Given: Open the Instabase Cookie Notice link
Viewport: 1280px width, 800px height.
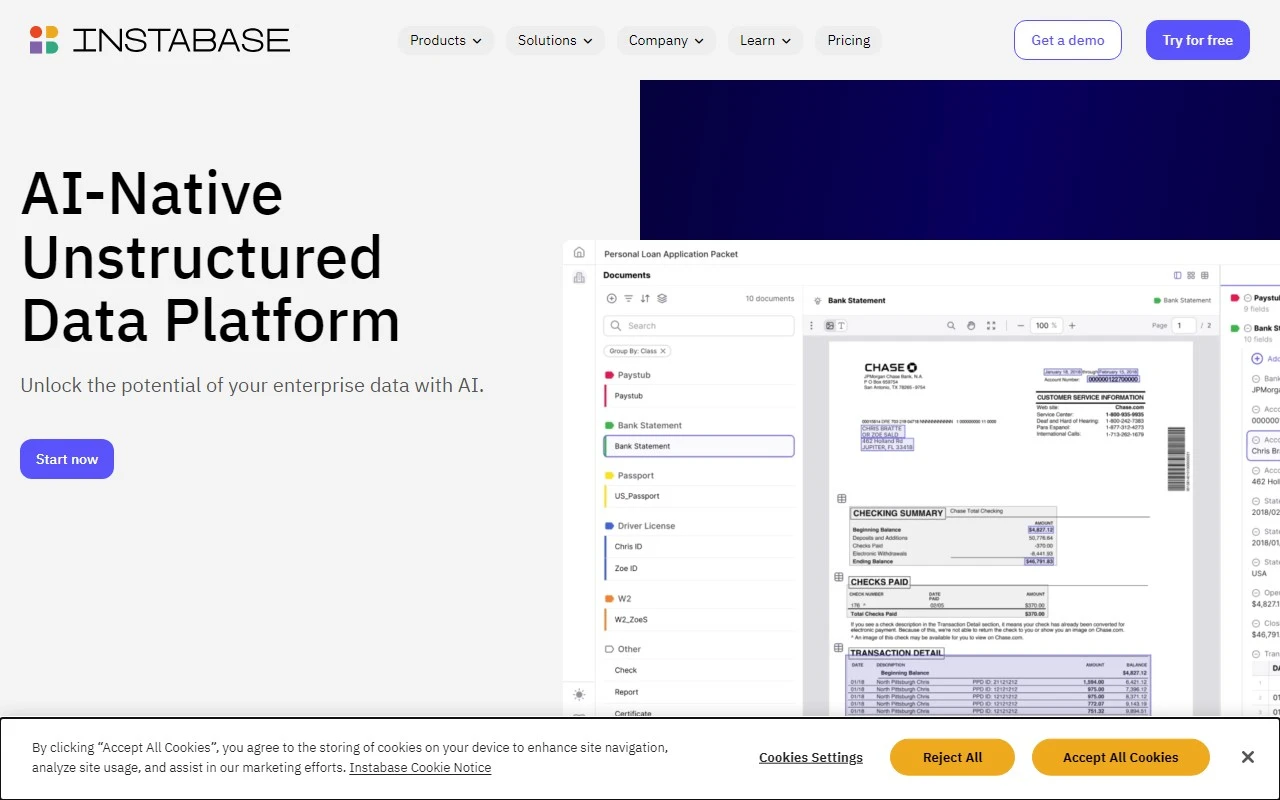Looking at the screenshot, I should [x=420, y=767].
